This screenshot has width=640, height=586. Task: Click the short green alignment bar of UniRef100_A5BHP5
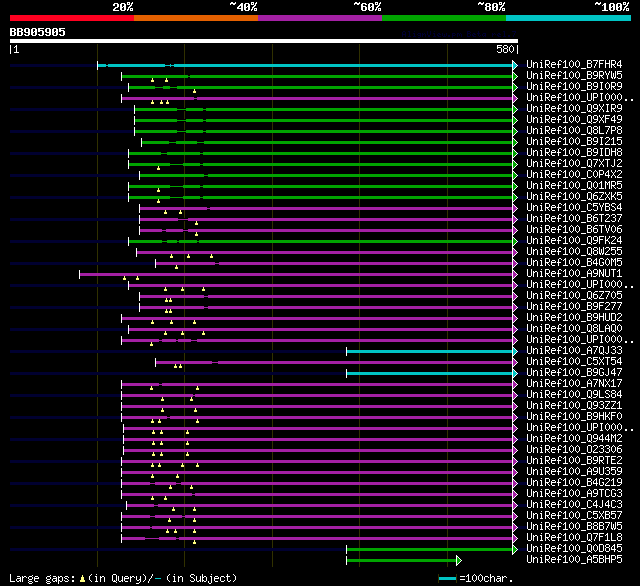(404, 561)
